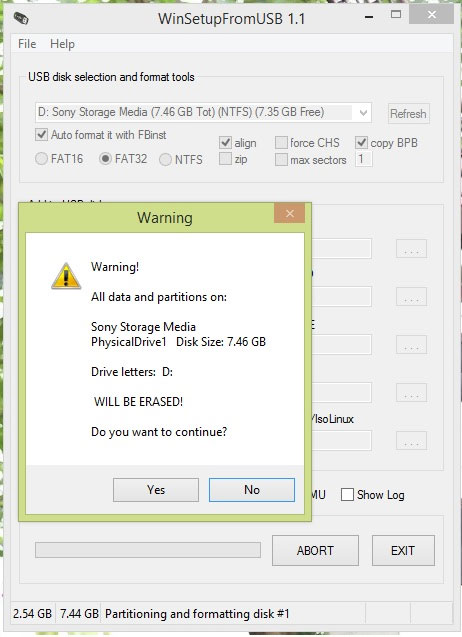Confirm erase by clicking Yes
The width and height of the screenshot is (462, 637).
156,490
